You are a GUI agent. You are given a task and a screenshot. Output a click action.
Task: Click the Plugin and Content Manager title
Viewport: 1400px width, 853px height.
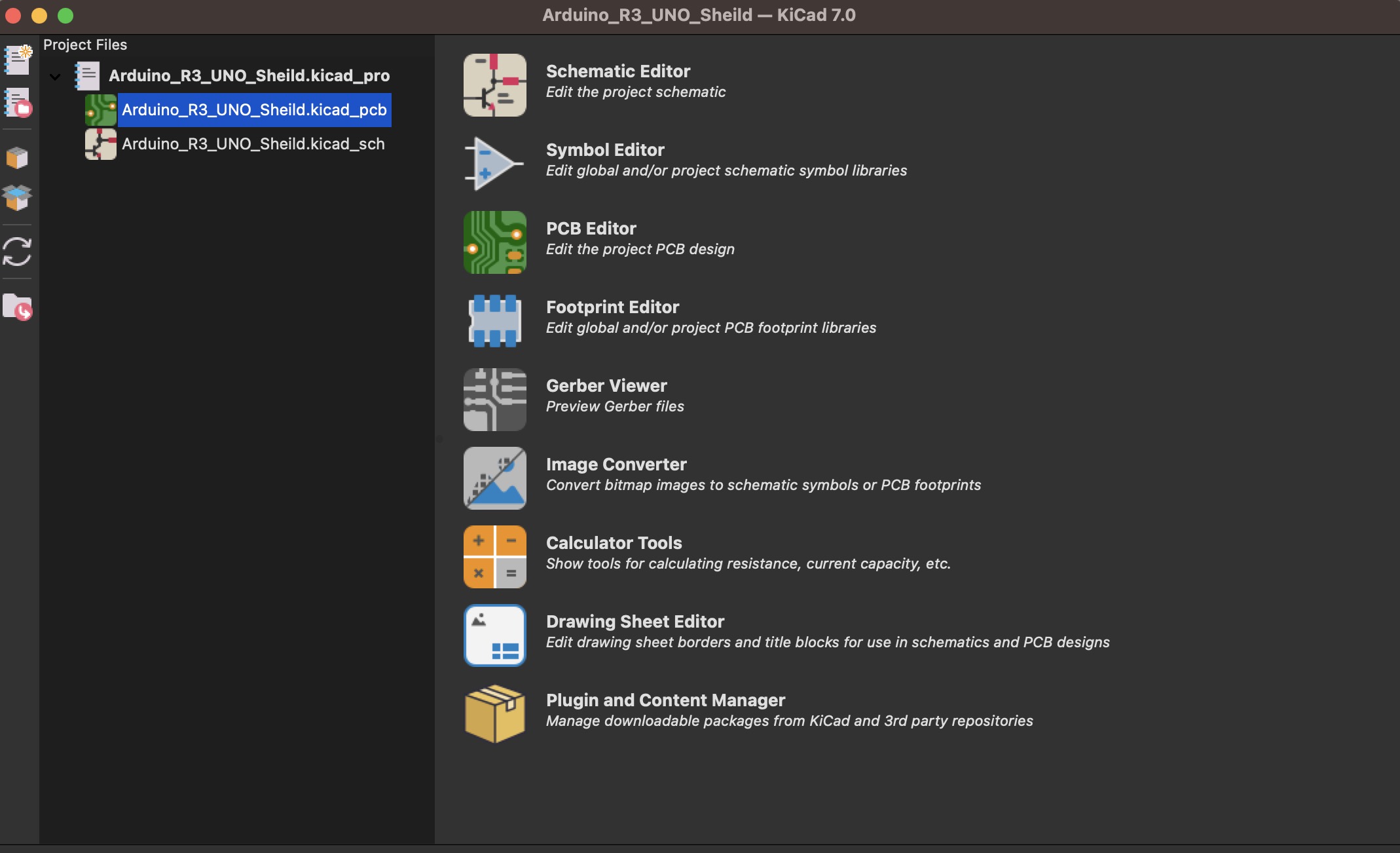point(665,700)
